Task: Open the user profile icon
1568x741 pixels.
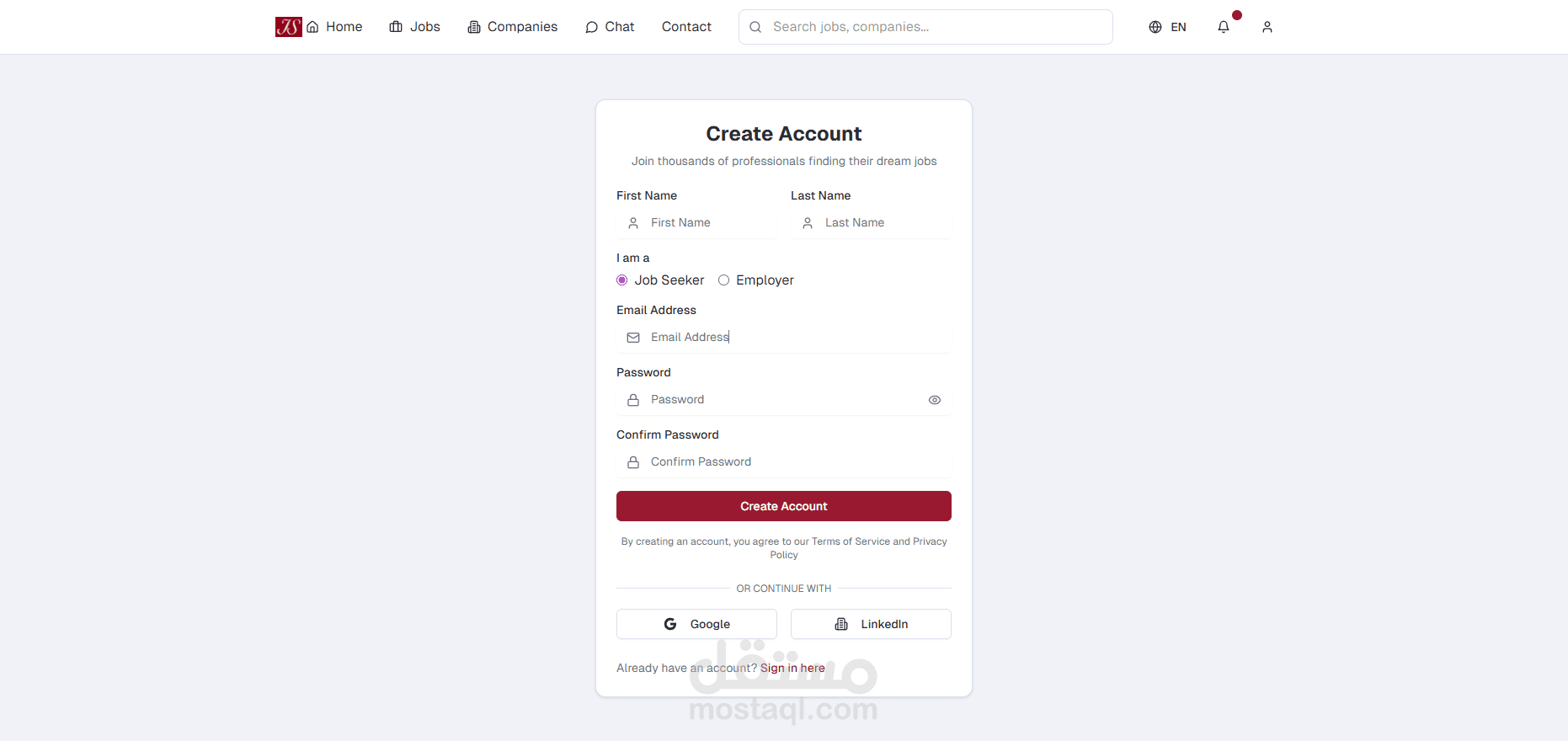Action: pyautogui.click(x=1267, y=27)
